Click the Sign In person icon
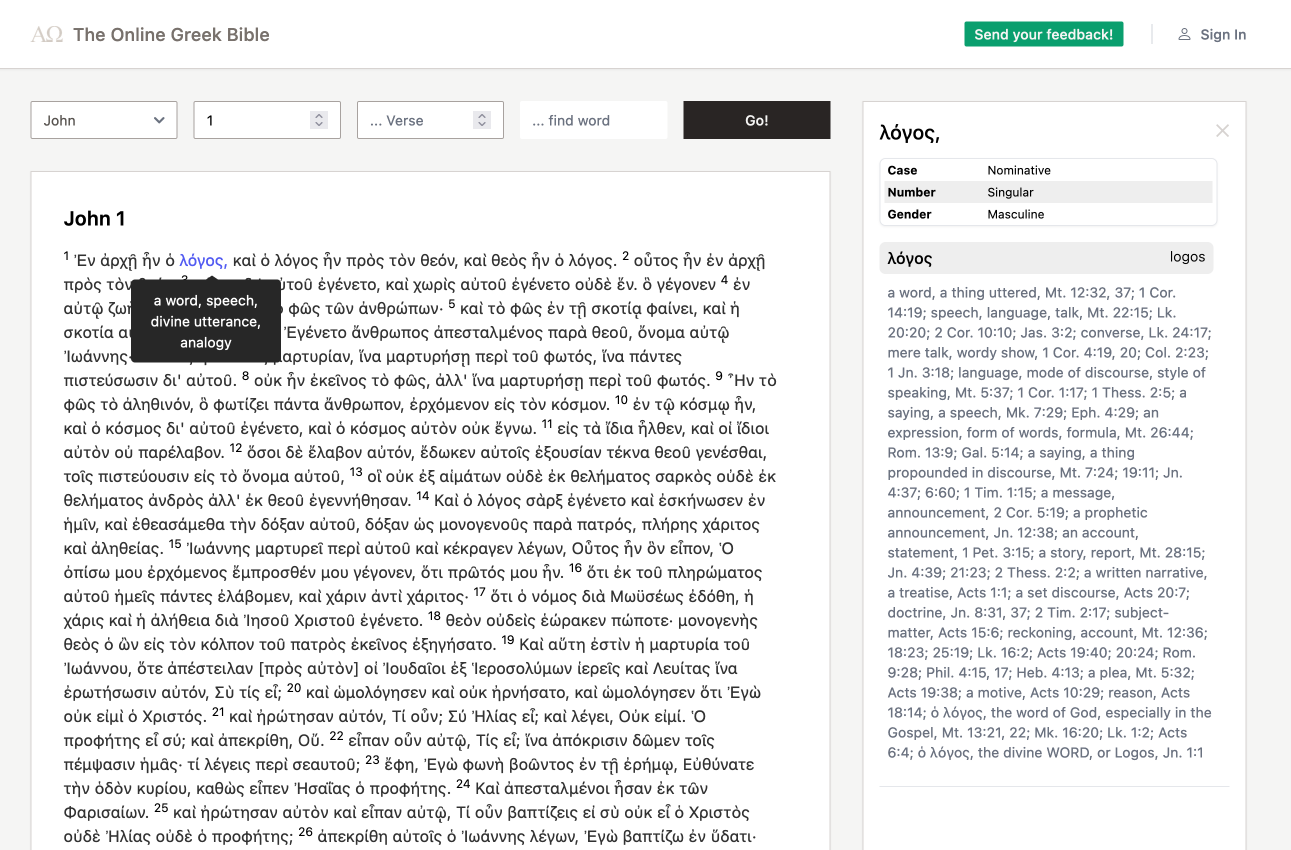1291x850 pixels. click(x=1184, y=33)
